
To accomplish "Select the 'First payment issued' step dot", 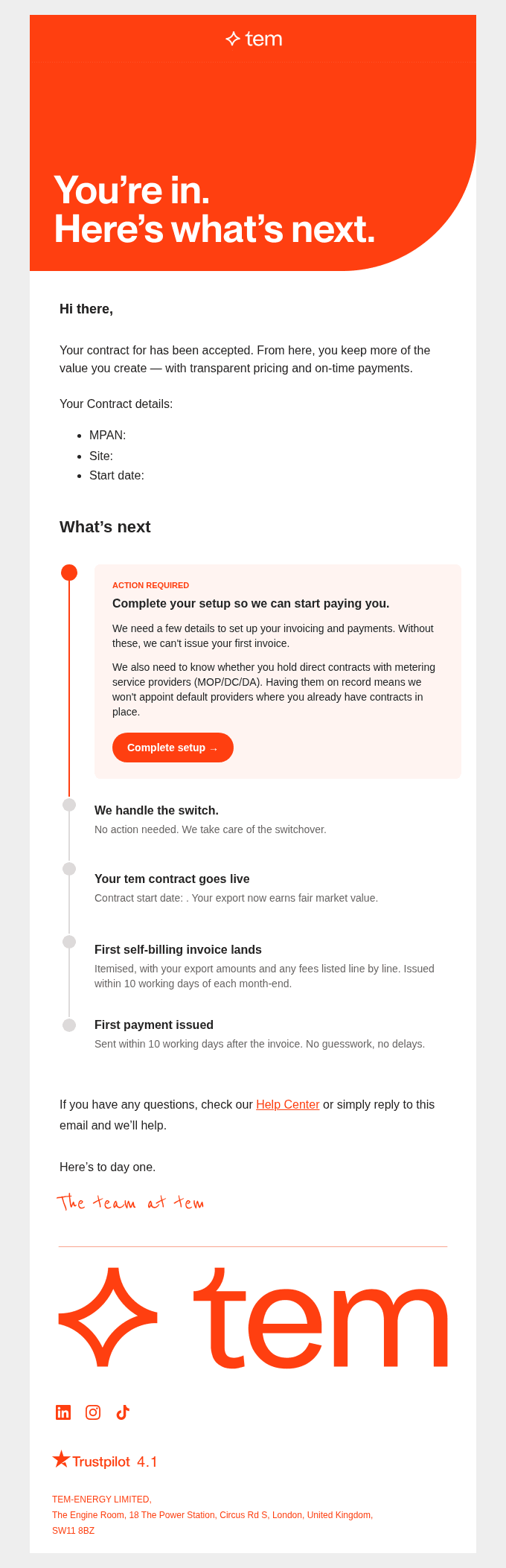I will pos(69,1025).
